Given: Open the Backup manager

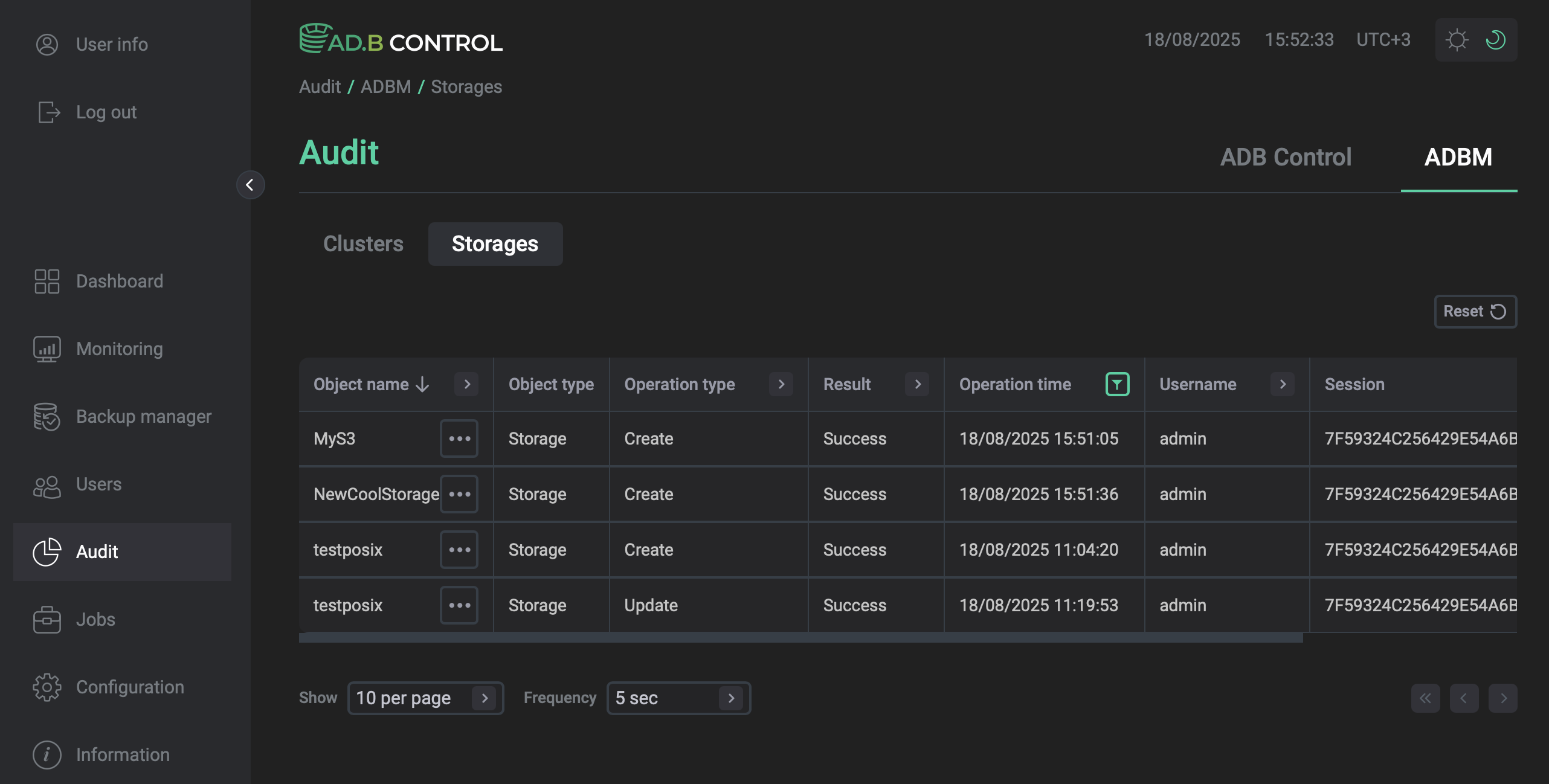Looking at the screenshot, I should (x=143, y=416).
